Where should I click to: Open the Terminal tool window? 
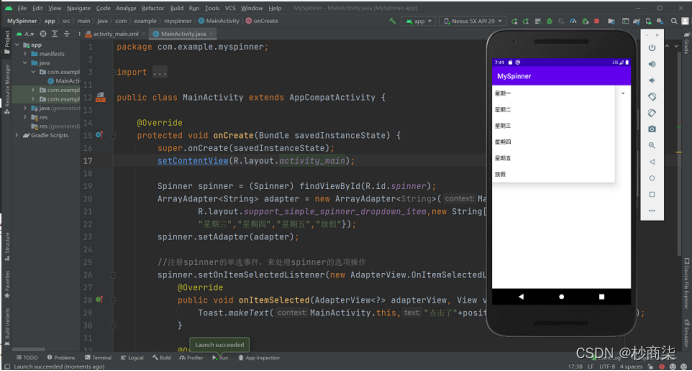tap(98, 358)
